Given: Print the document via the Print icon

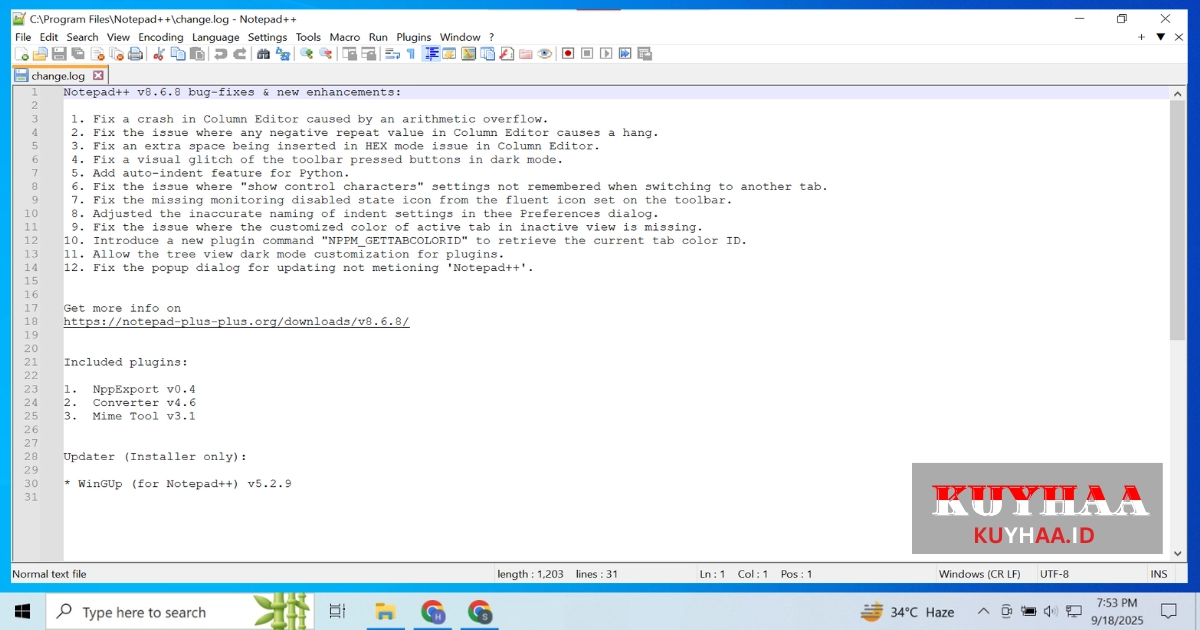Looking at the screenshot, I should pyautogui.click(x=135, y=54).
